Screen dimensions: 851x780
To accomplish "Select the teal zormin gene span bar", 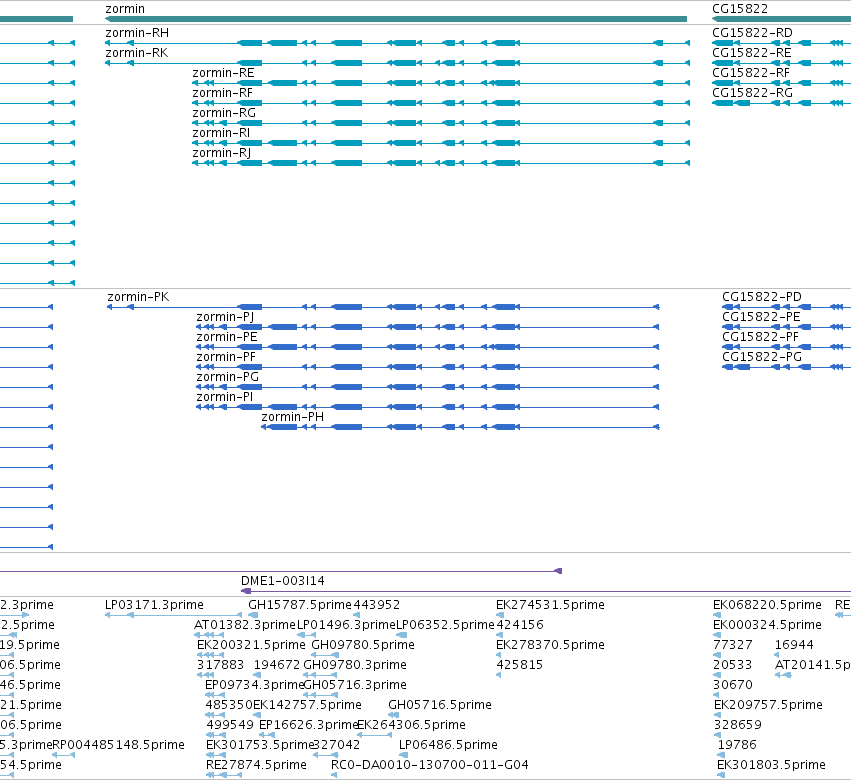I will (396, 19).
